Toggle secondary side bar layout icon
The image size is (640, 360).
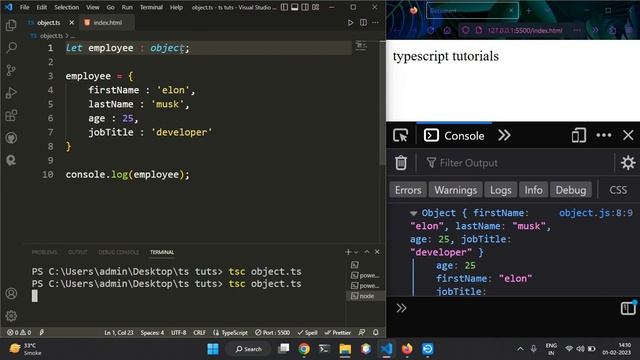pos(305,7)
